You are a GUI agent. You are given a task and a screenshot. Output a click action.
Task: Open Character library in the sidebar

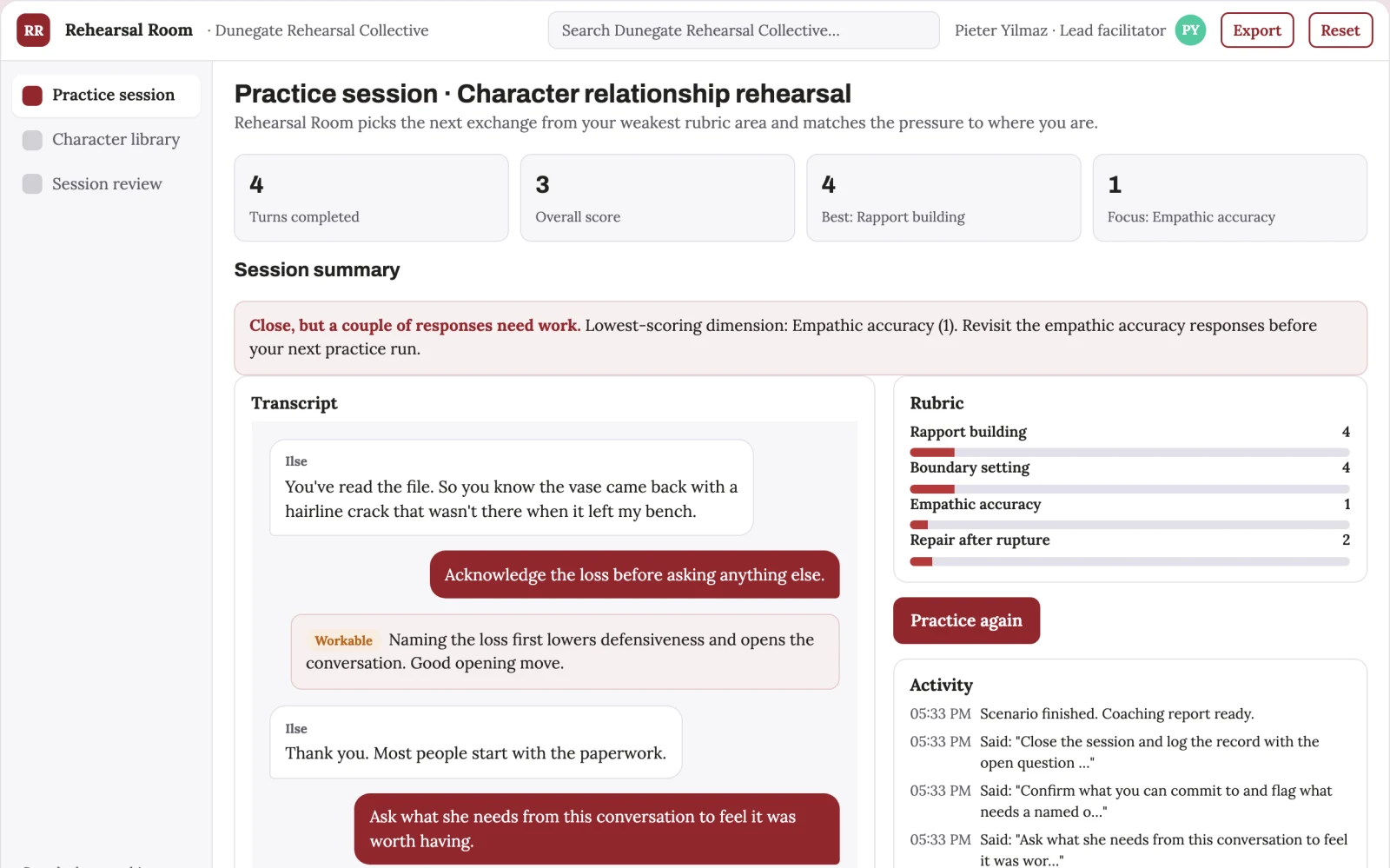coord(106,140)
